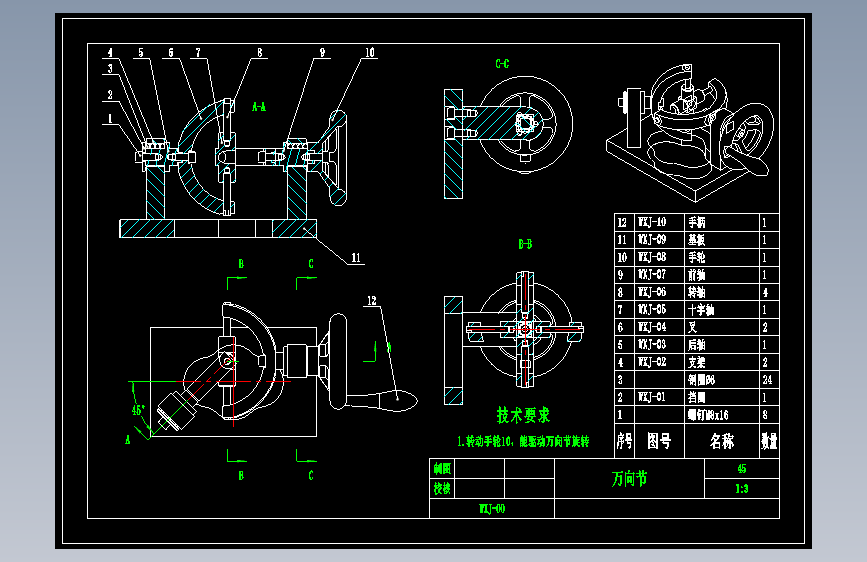Viewport: 867px width, 562px height.
Task: Click part name 挡圈 in parts list
Action: click(697, 397)
